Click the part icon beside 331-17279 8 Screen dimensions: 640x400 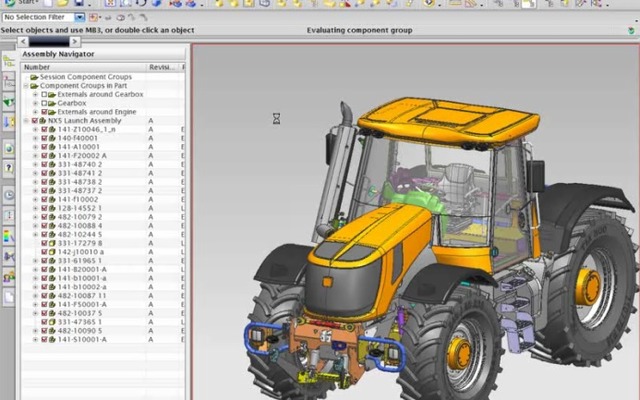52,243
